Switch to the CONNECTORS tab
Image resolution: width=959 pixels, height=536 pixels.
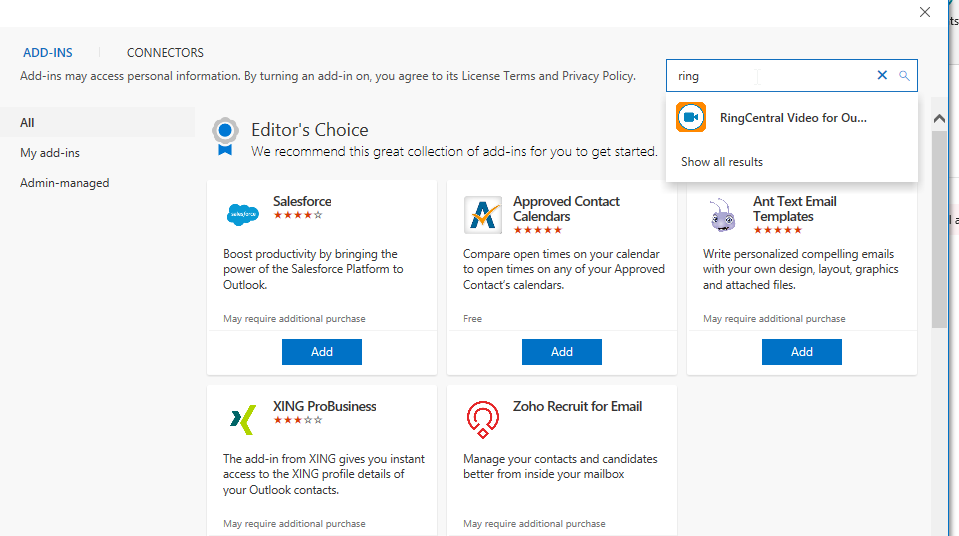(x=165, y=53)
